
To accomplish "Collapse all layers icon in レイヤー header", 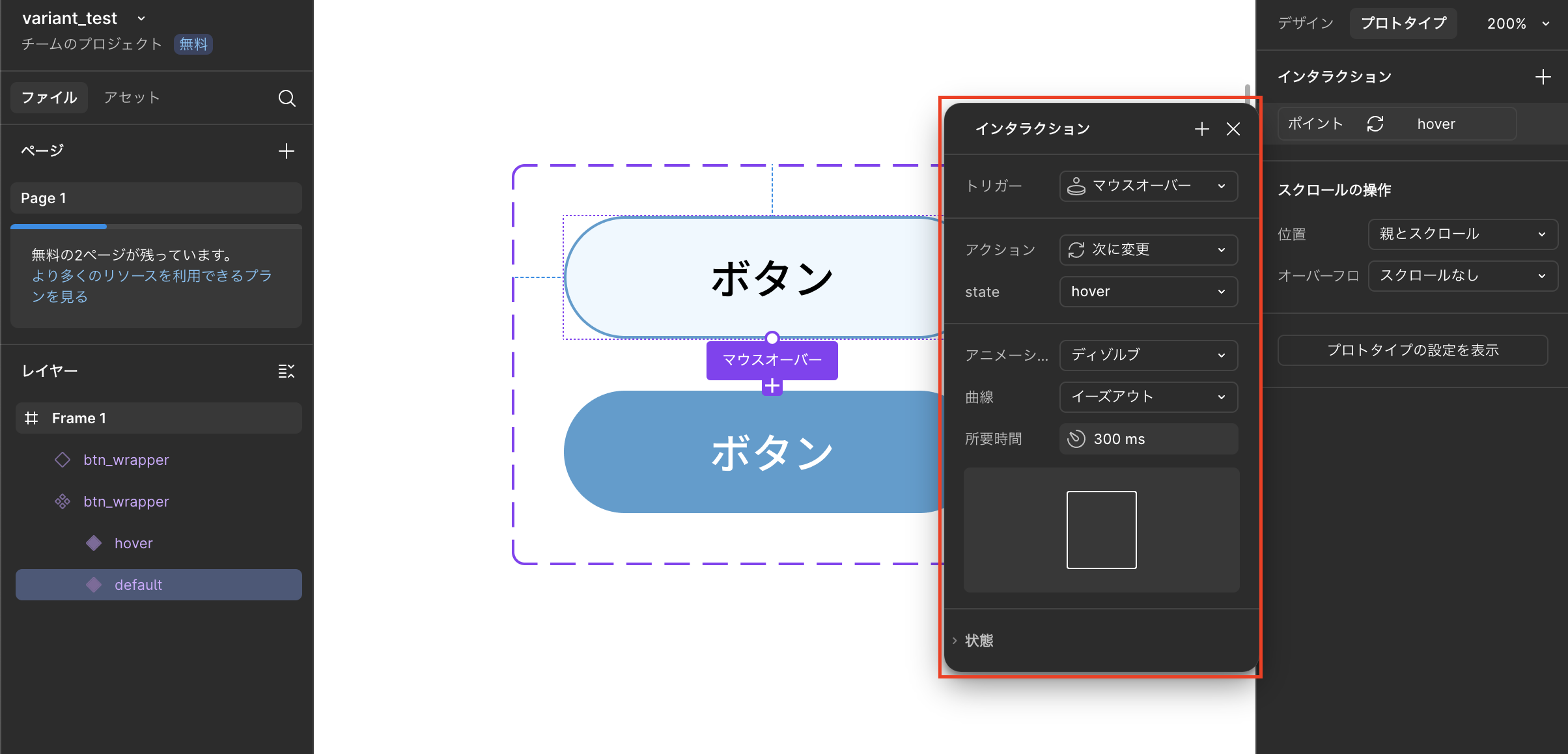I will pos(287,371).
